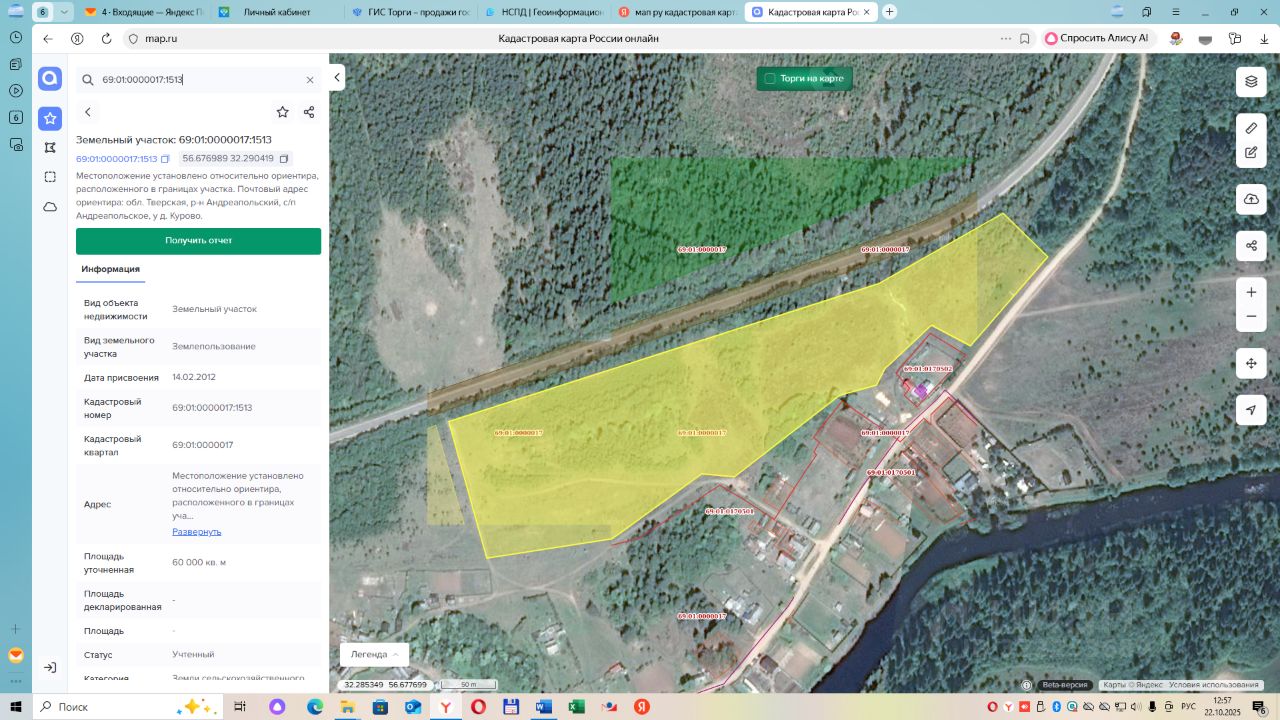Select the ruler measurement tool
Image resolution: width=1280 pixels, height=720 pixels.
click(1251, 128)
